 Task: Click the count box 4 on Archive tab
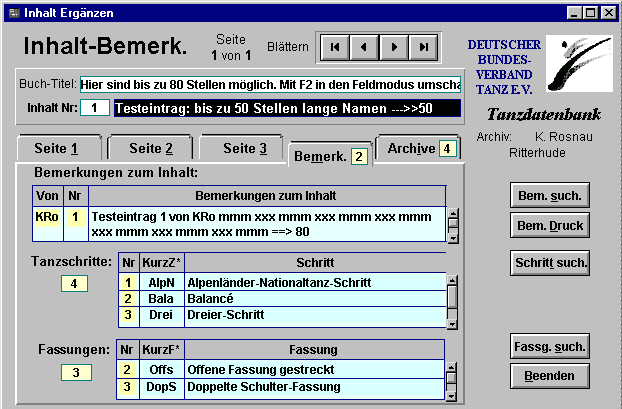click(x=447, y=149)
